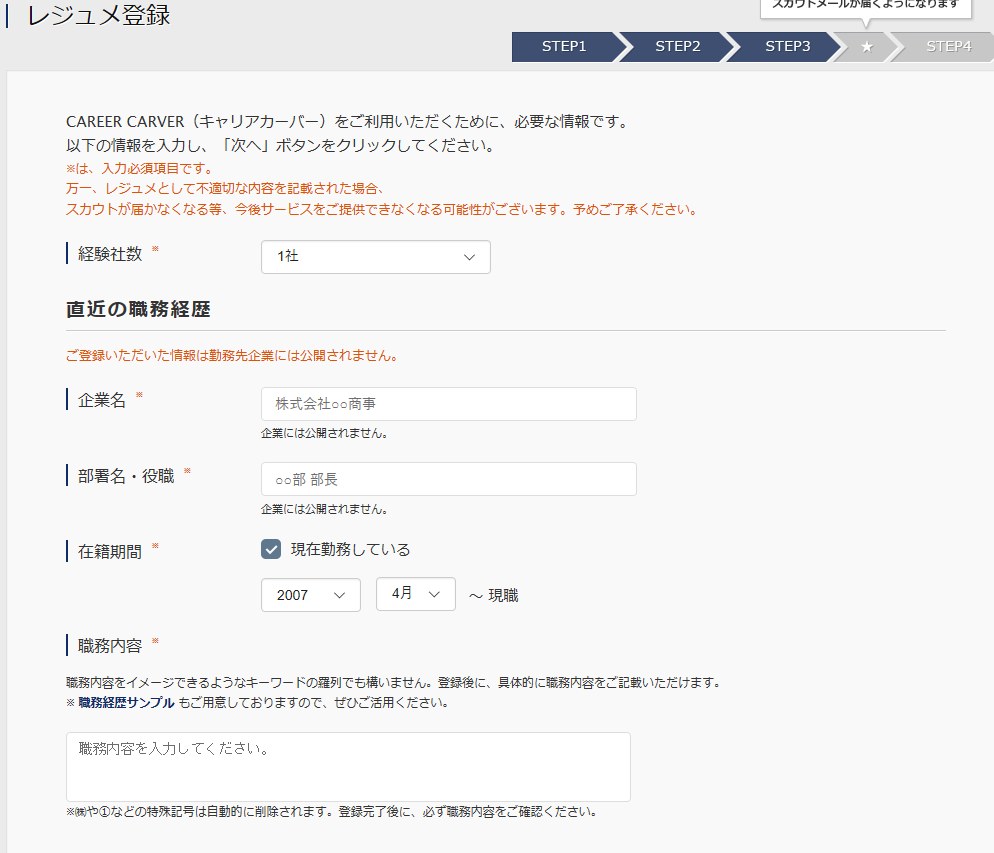Click the 経験社数 field label
Screen dimensions: 994x853
(110, 253)
